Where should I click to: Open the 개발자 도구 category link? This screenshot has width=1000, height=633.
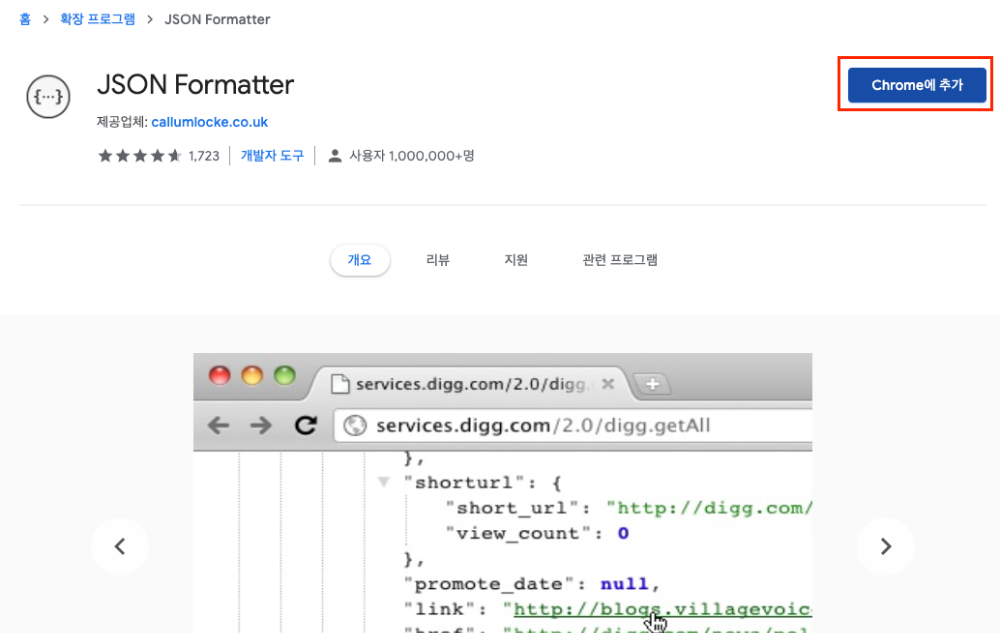272,156
